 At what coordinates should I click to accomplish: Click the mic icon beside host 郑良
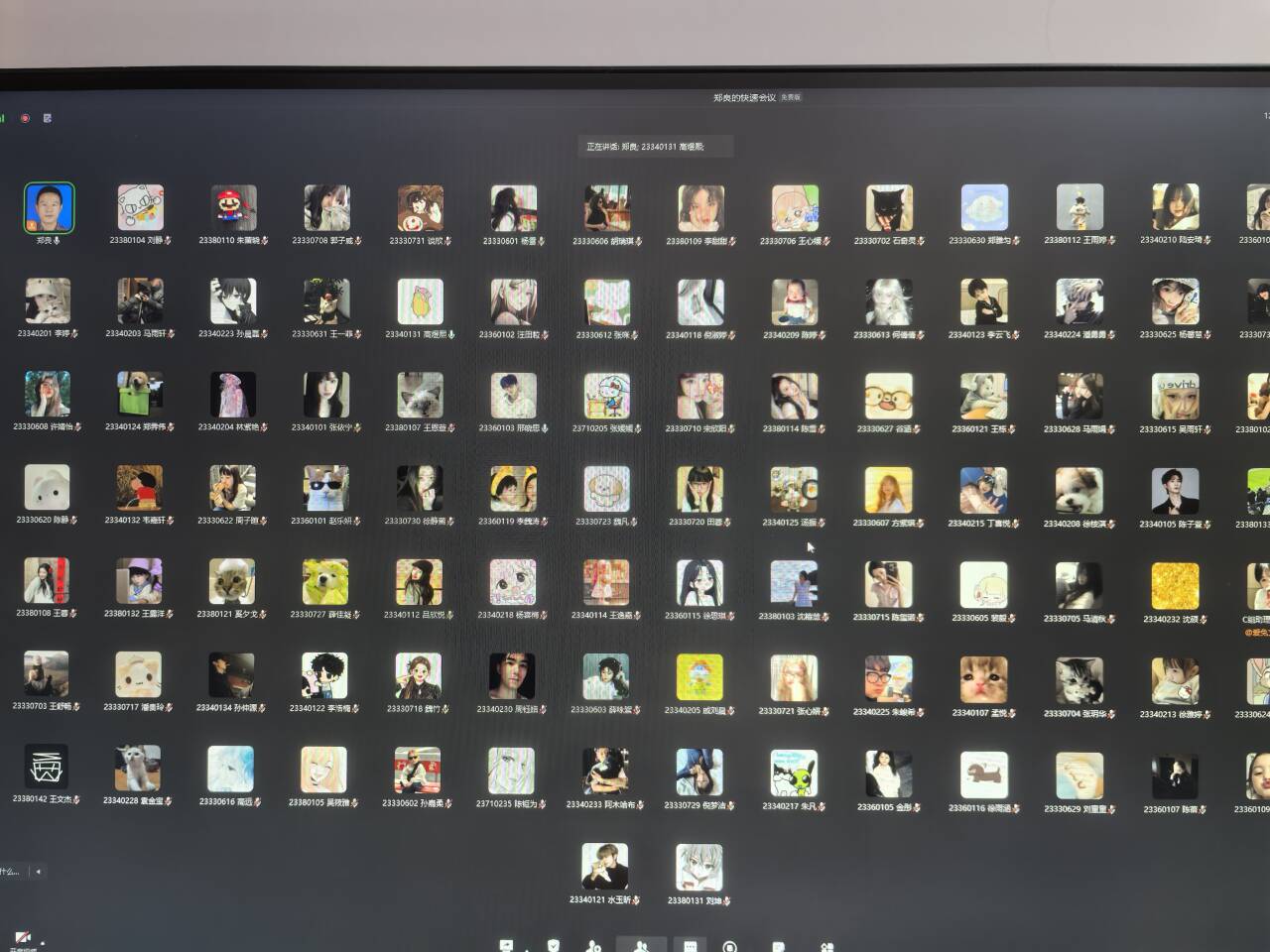pos(58,240)
